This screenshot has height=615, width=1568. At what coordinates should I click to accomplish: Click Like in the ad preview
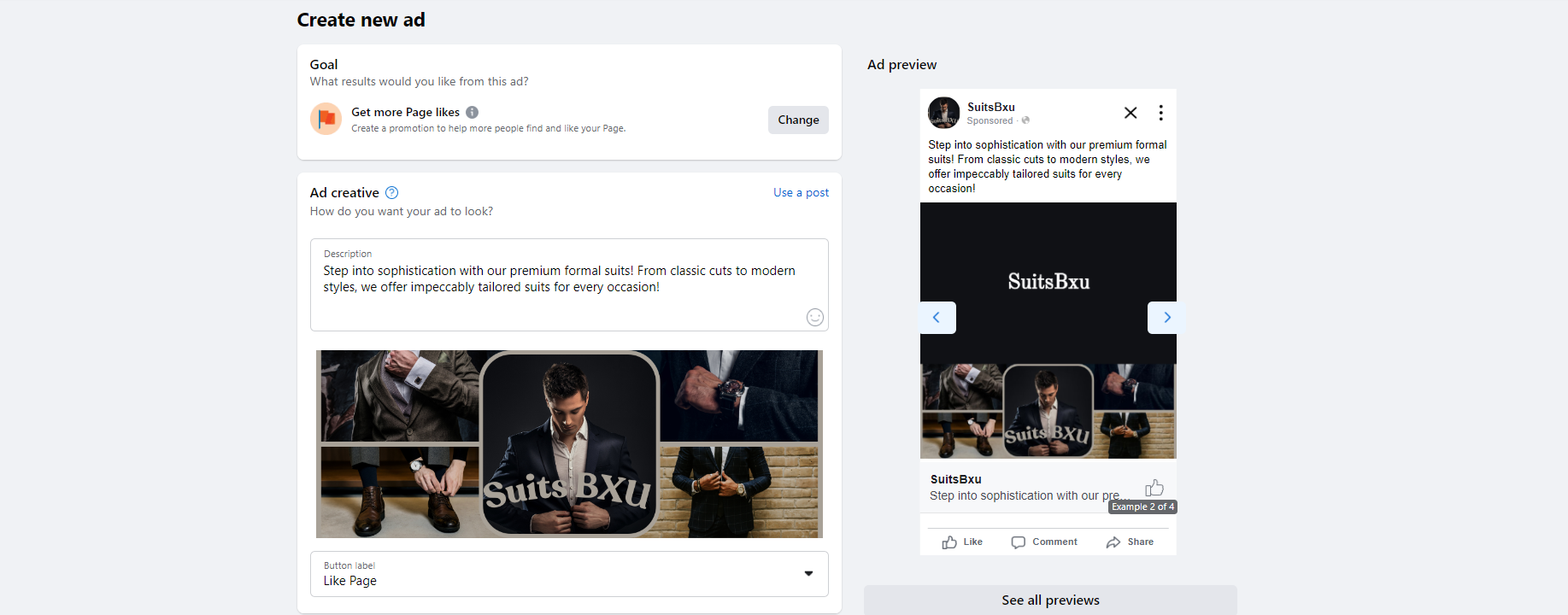point(963,542)
